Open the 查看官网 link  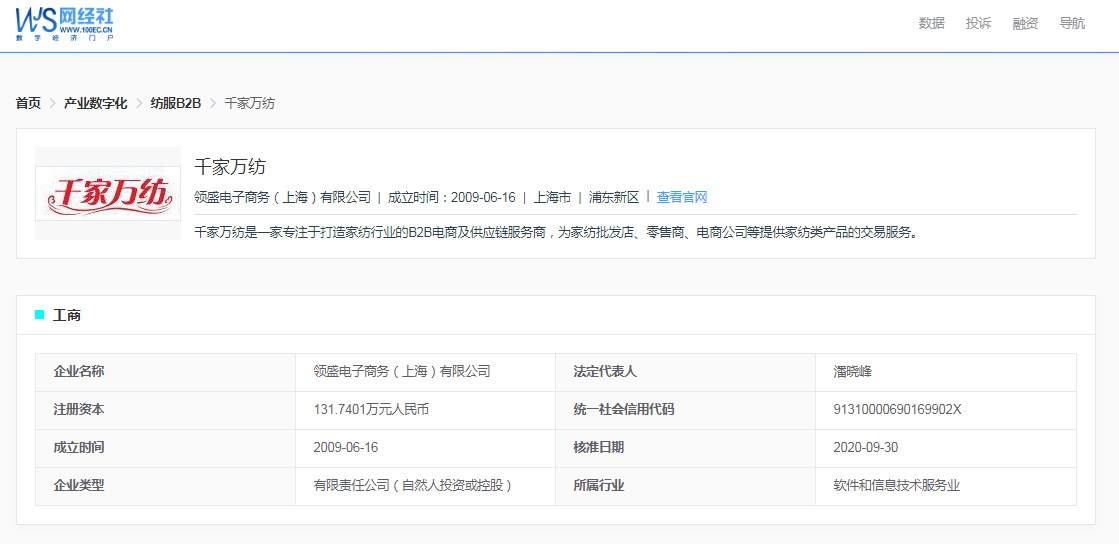[x=682, y=197]
